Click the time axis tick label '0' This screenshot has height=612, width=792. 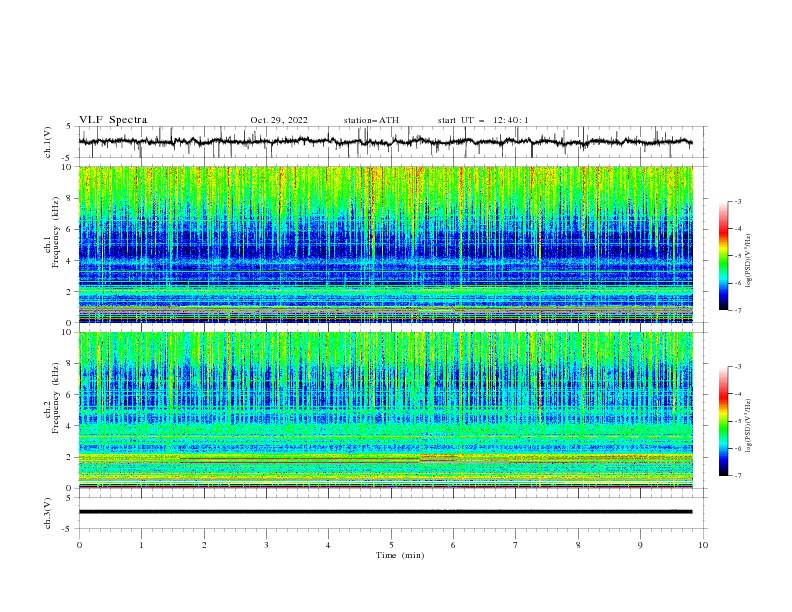[79, 545]
